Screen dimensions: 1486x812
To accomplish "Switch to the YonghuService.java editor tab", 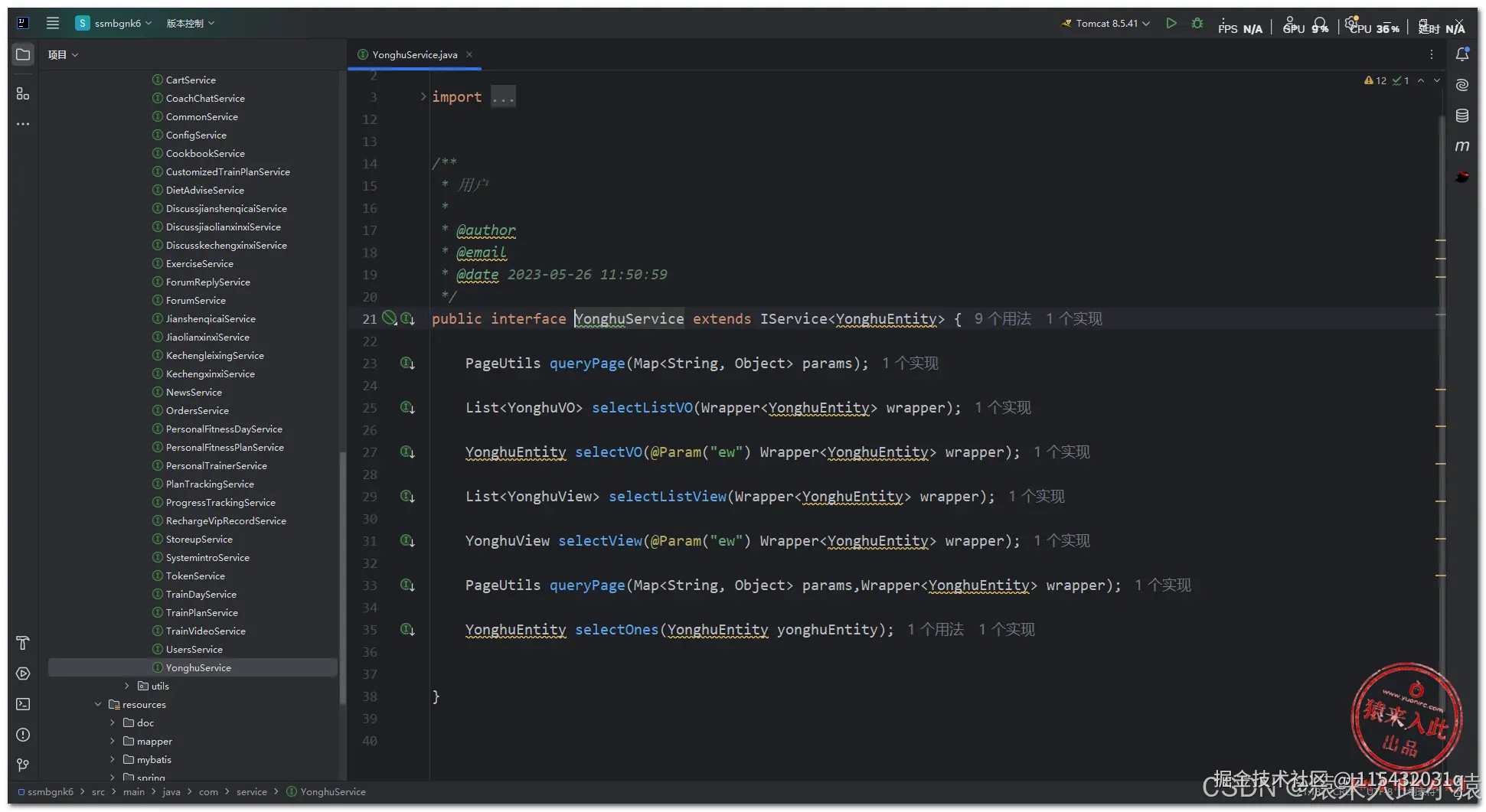I will 414,54.
